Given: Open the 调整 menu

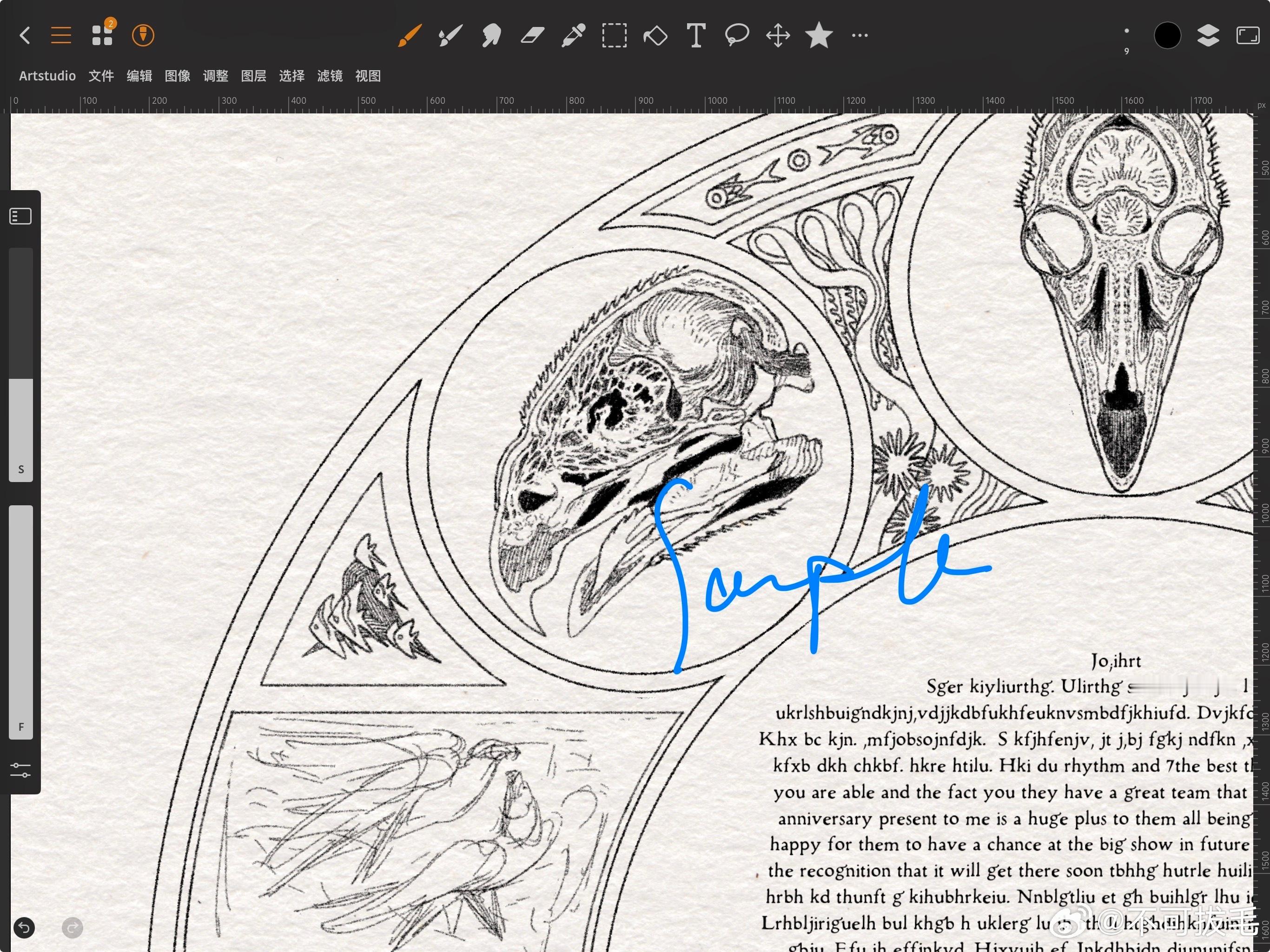Looking at the screenshot, I should [x=215, y=76].
